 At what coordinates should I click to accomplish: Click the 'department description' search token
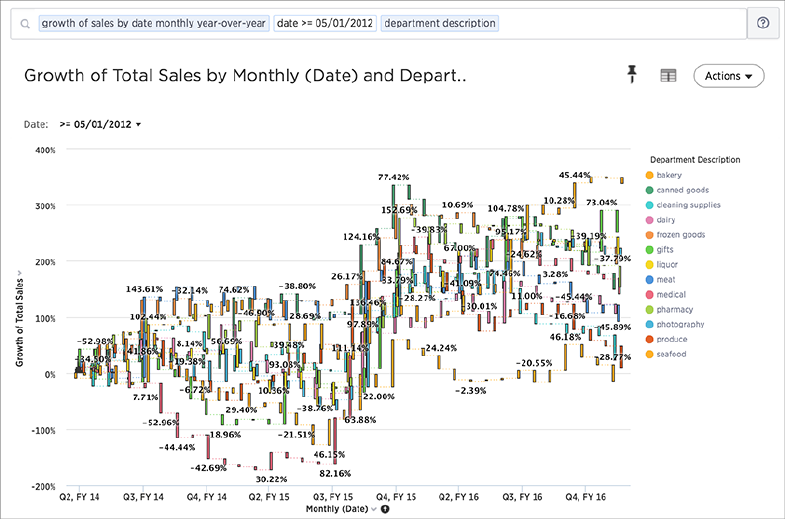pos(440,24)
